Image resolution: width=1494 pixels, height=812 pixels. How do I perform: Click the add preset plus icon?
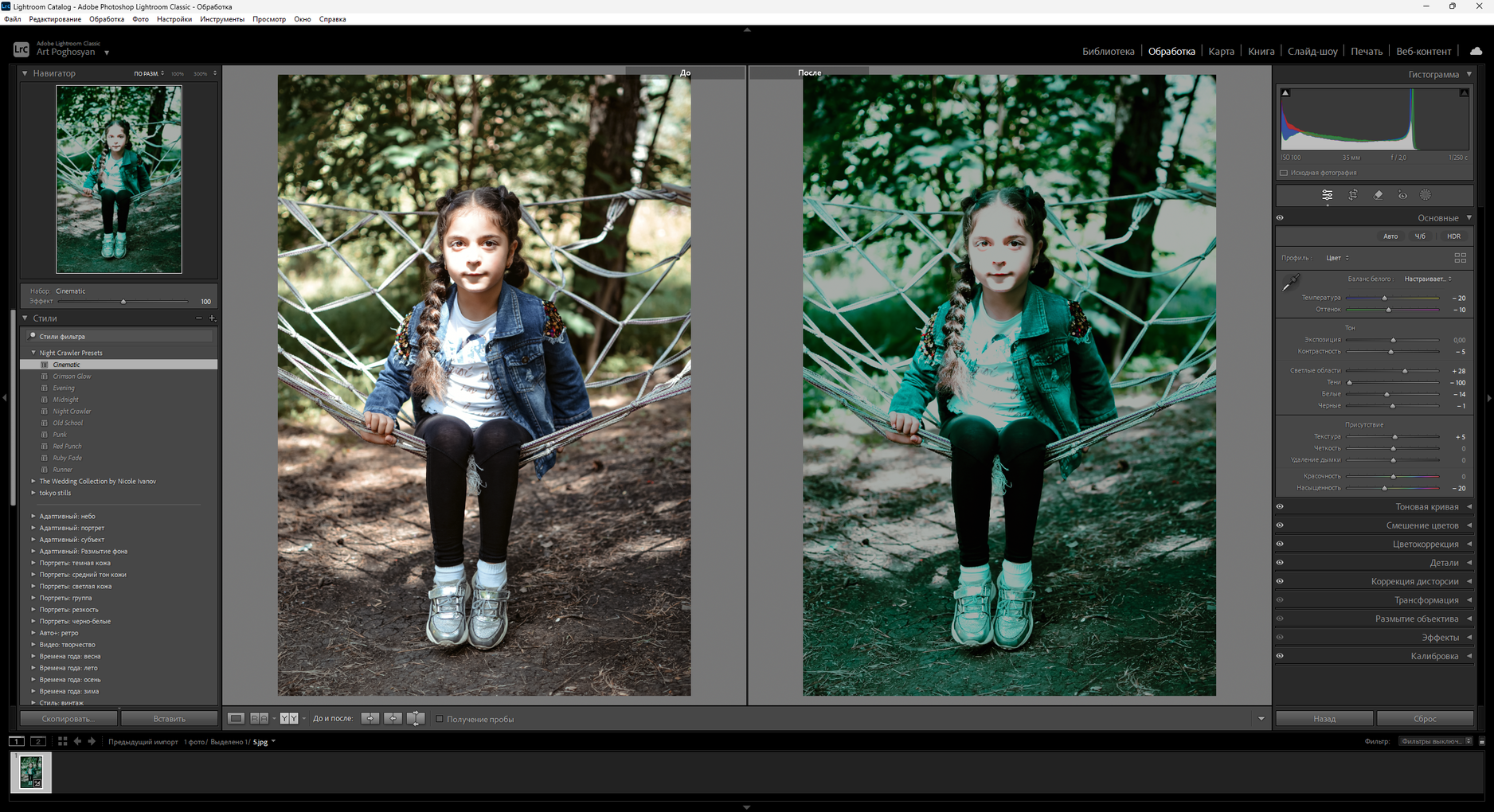coord(212,318)
